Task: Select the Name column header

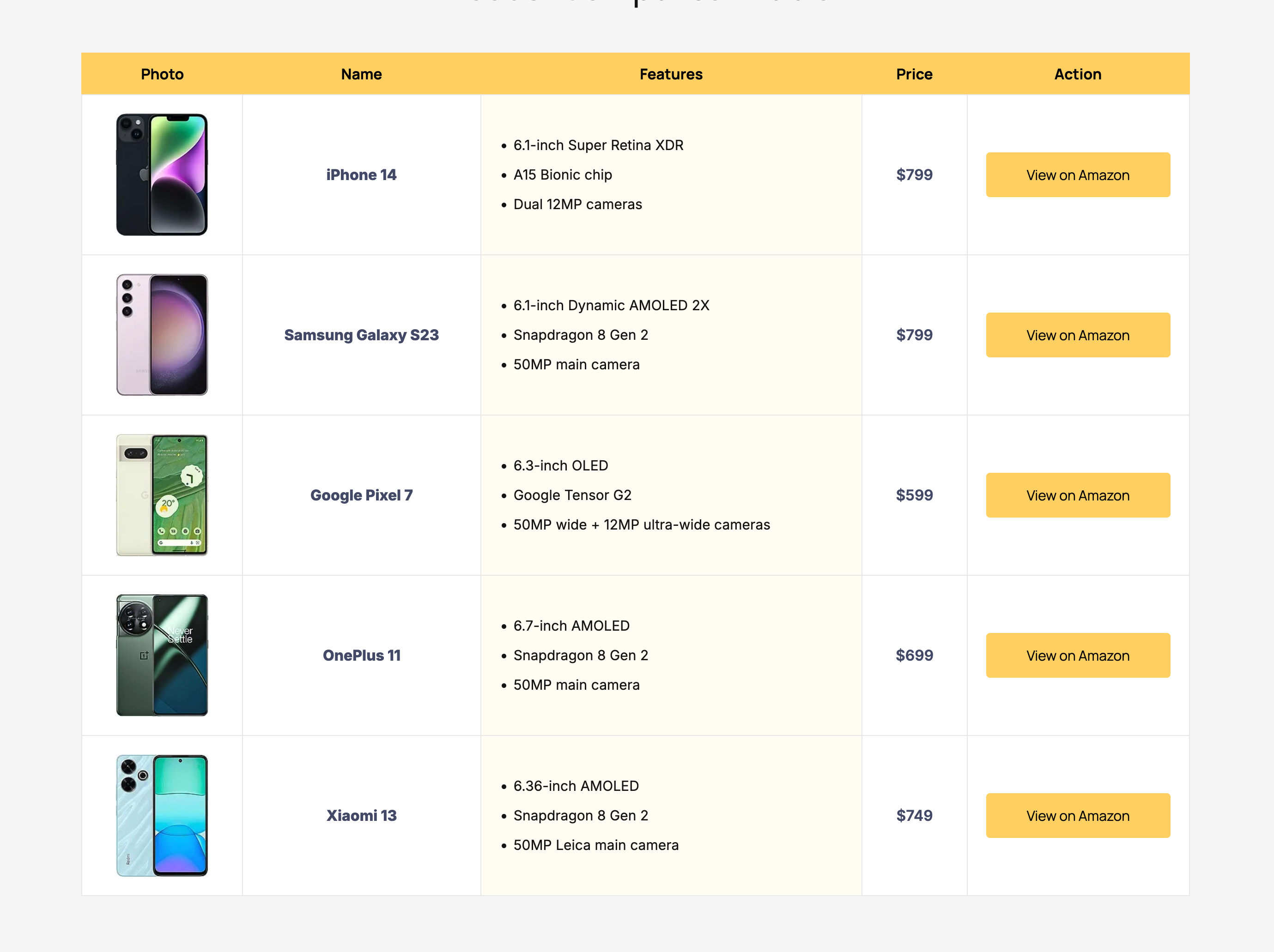Action: pyautogui.click(x=361, y=74)
